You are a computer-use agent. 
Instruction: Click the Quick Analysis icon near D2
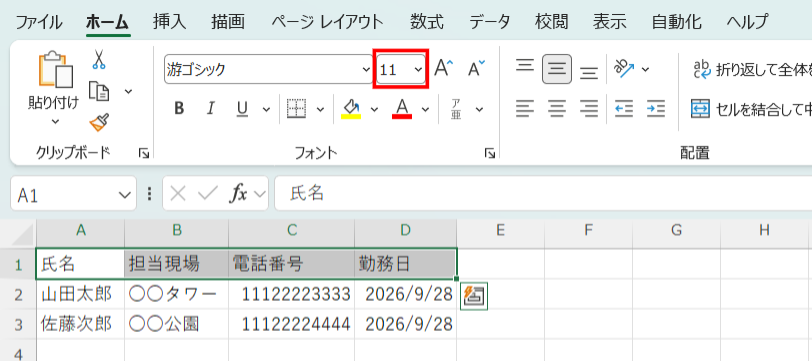click(474, 297)
